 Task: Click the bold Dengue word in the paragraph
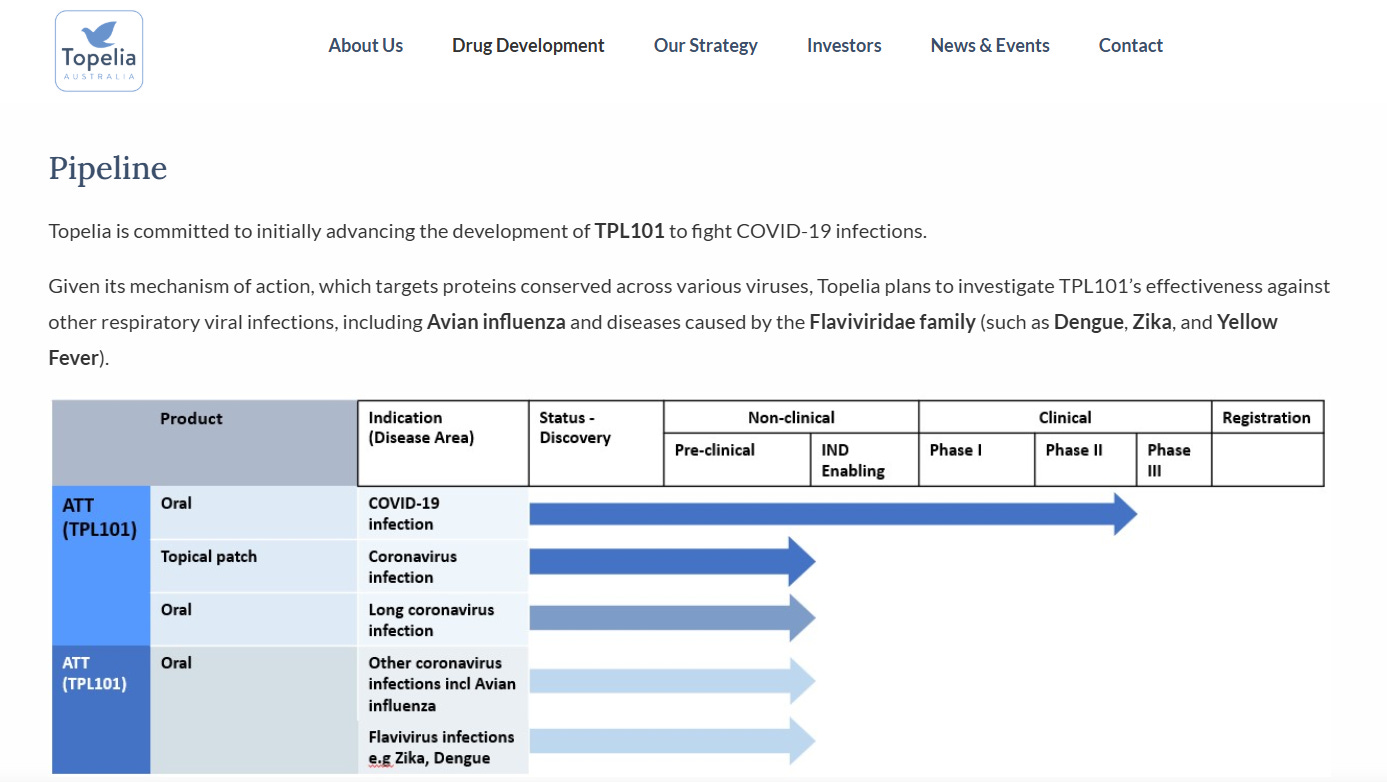coord(1088,322)
